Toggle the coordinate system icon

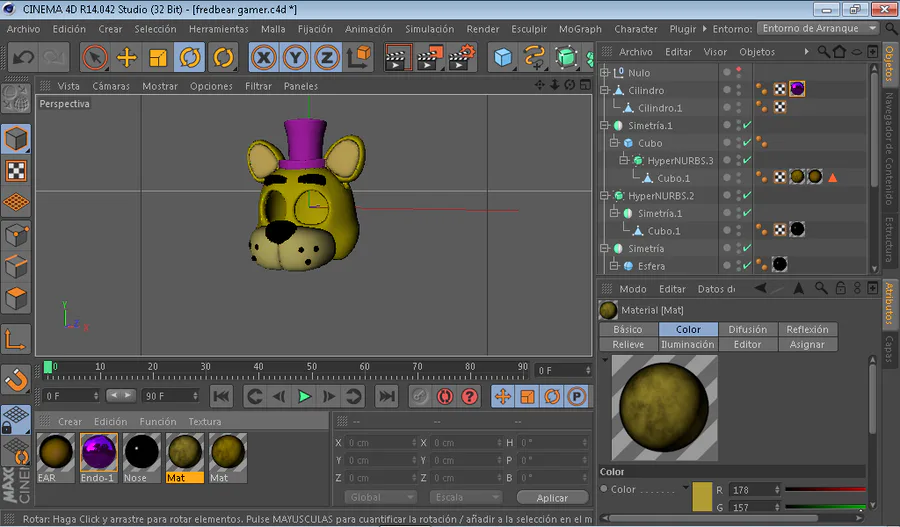(359, 57)
